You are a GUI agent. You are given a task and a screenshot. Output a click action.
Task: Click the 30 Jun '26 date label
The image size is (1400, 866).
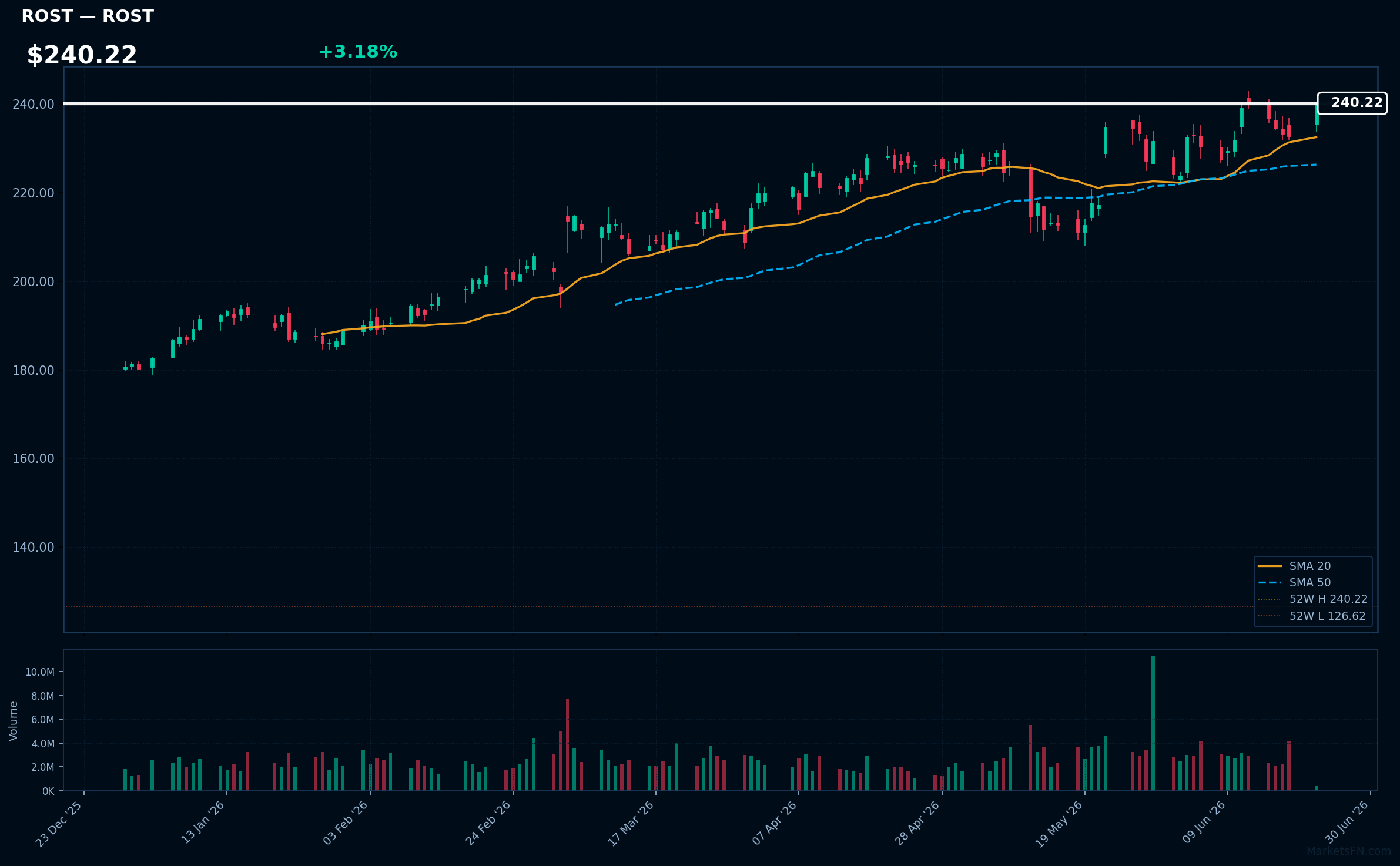1347,823
